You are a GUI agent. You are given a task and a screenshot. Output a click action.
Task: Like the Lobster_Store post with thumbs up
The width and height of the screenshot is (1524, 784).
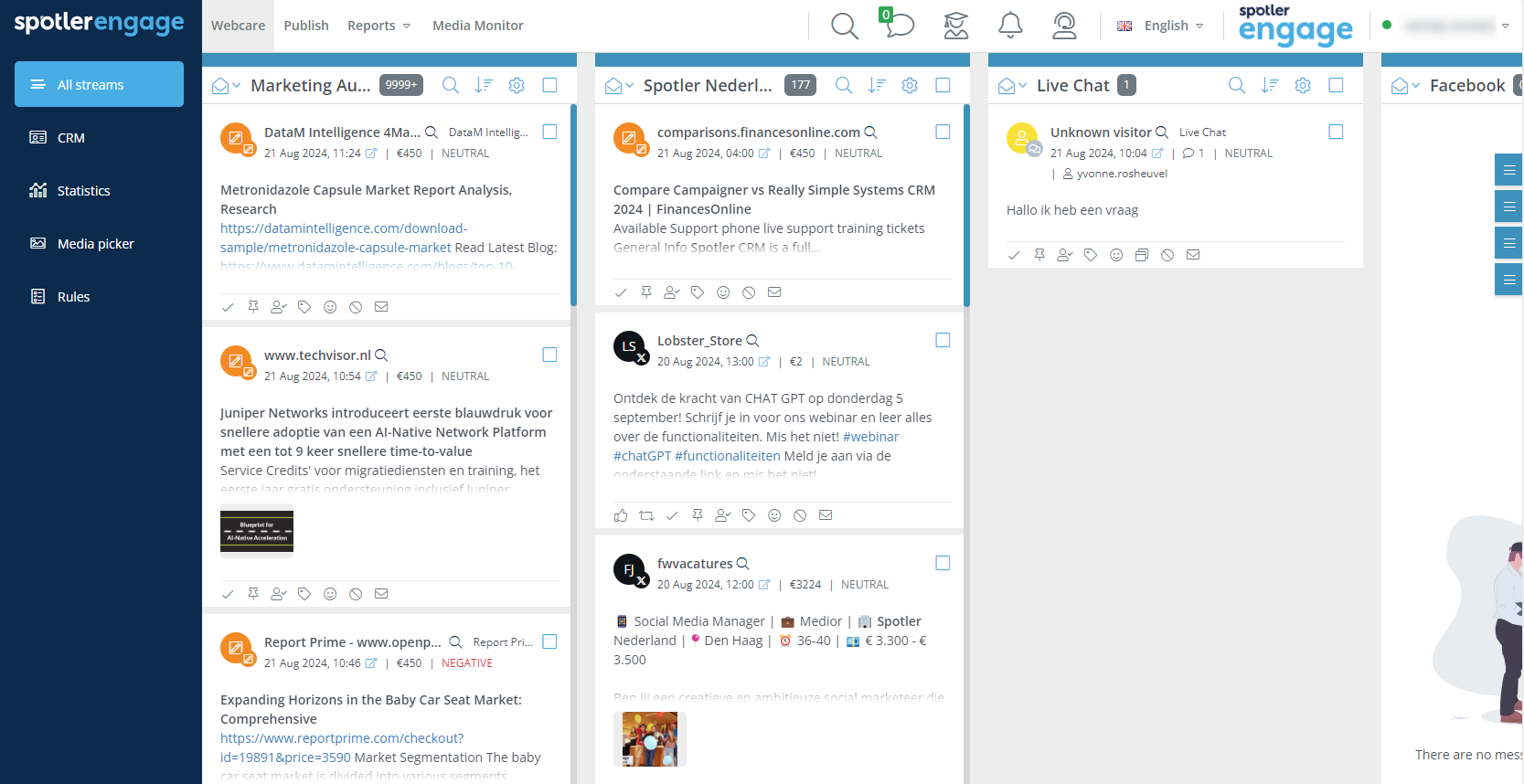coord(621,515)
